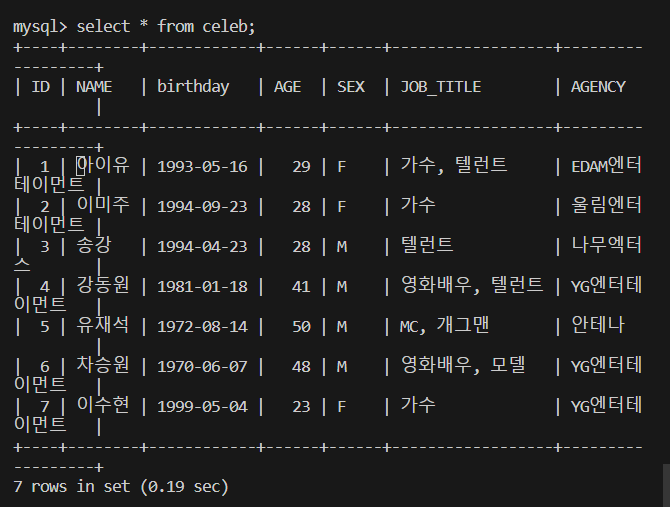Click job title 영화배우, 모델
The height and width of the screenshot is (507, 670).
coord(463,366)
